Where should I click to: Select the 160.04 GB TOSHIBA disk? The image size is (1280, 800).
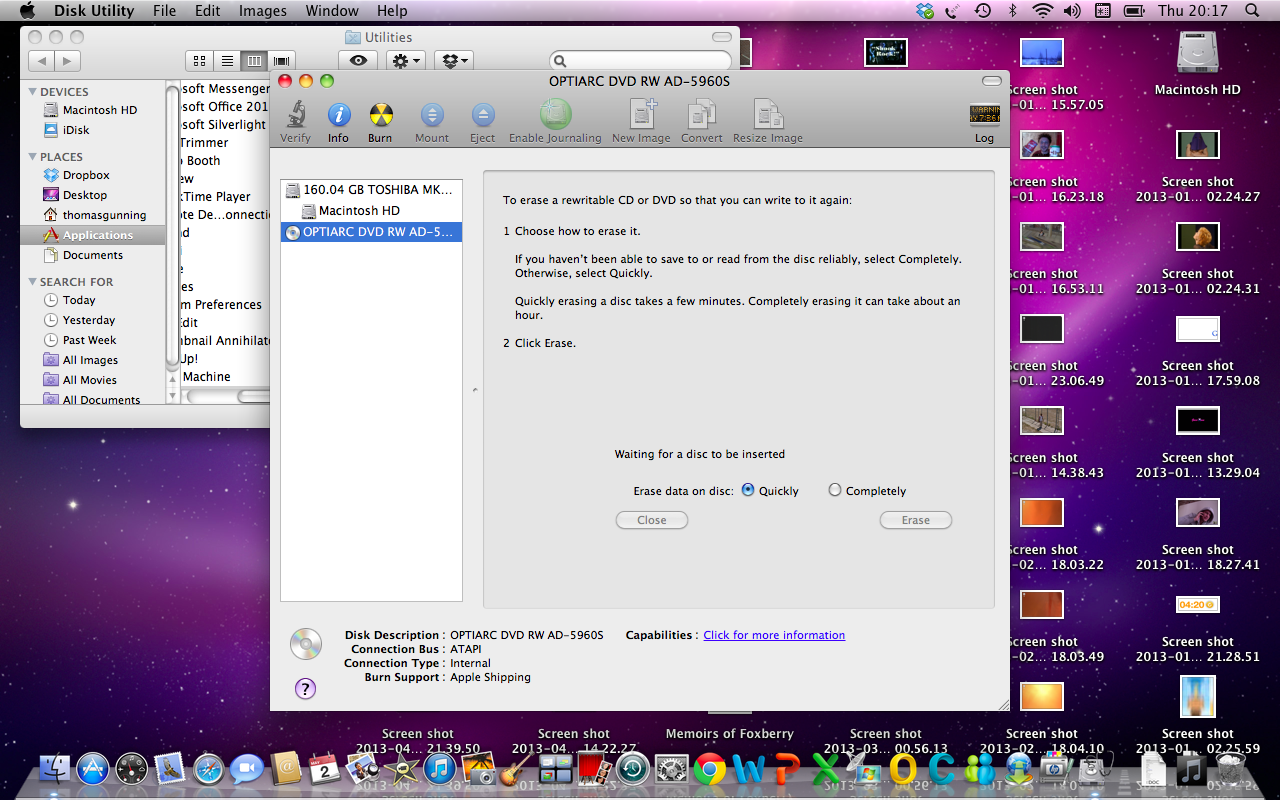[371, 190]
